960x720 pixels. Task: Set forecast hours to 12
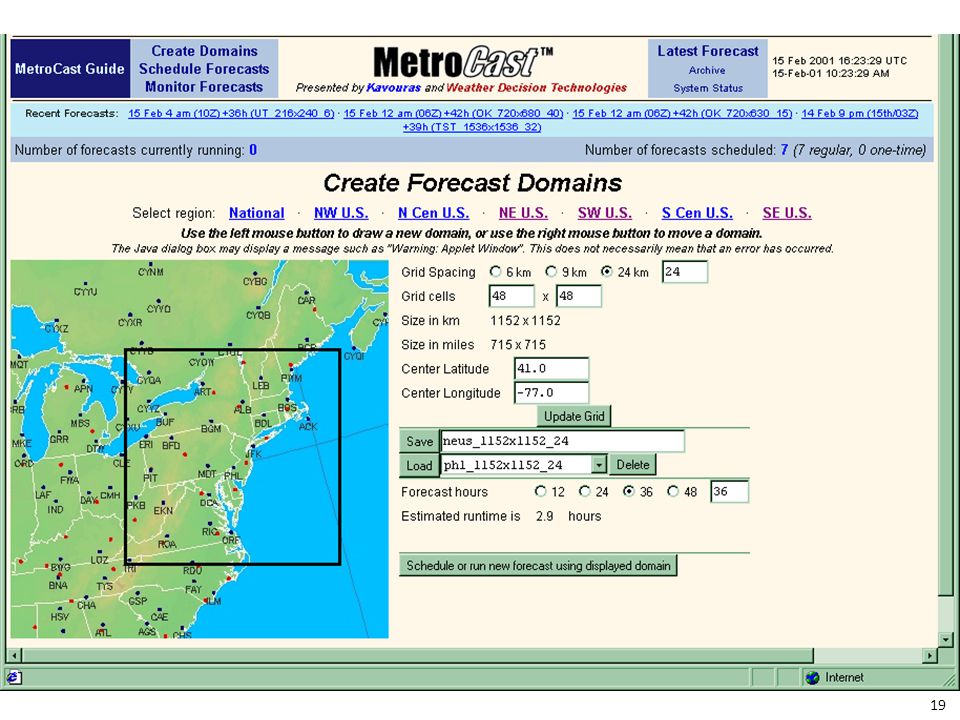(x=540, y=492)
